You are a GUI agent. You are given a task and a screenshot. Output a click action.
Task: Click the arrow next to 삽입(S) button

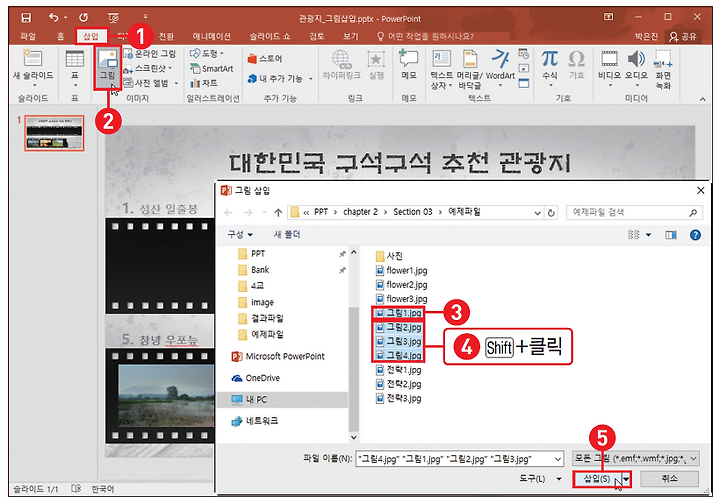626,479
